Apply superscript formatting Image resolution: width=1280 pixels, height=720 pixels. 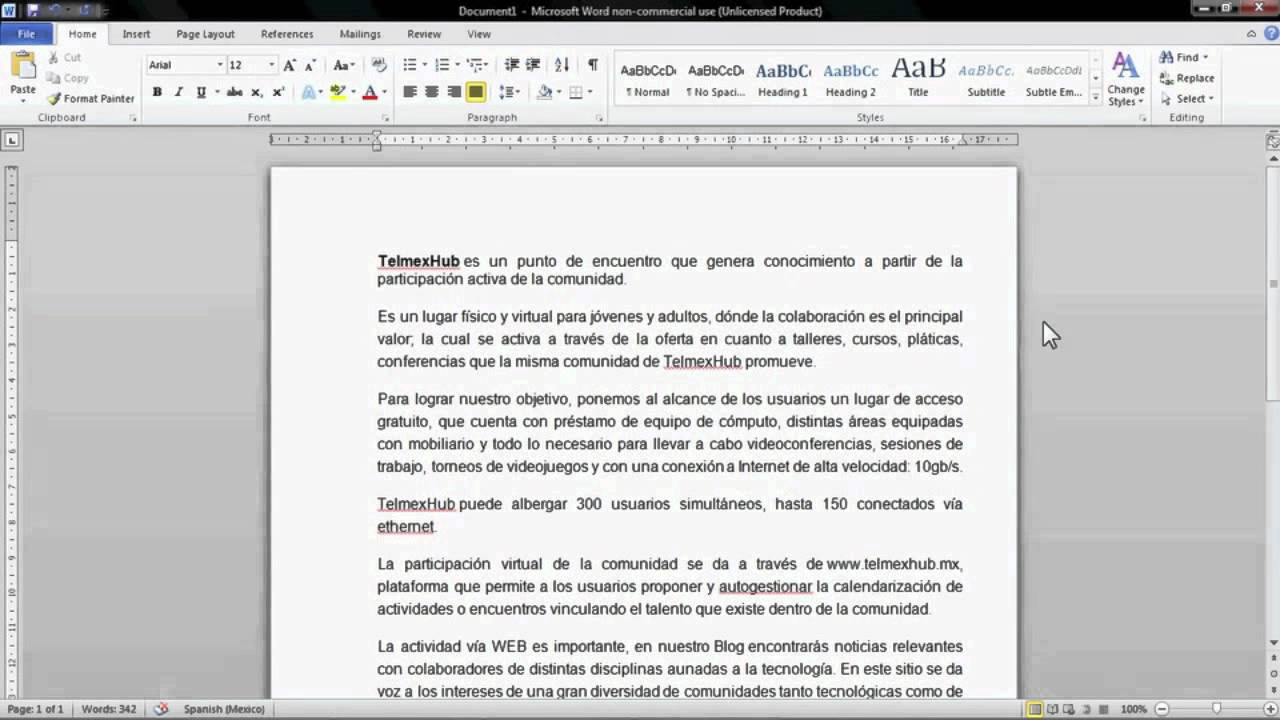pos(278,92)
